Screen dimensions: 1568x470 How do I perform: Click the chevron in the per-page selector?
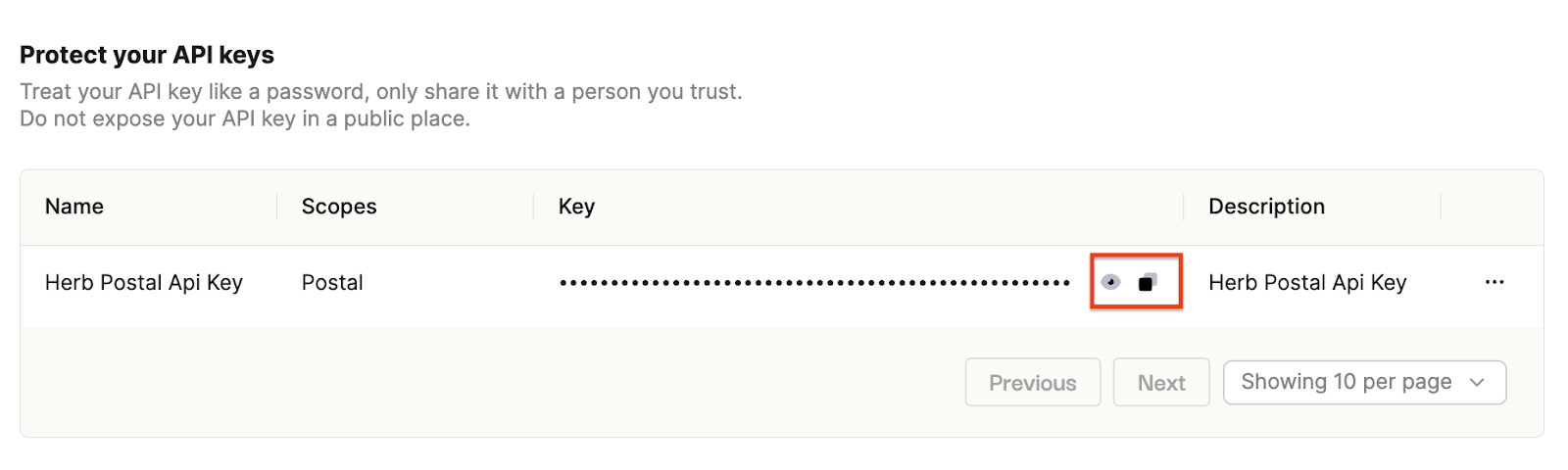click(x=1477, y=383)
